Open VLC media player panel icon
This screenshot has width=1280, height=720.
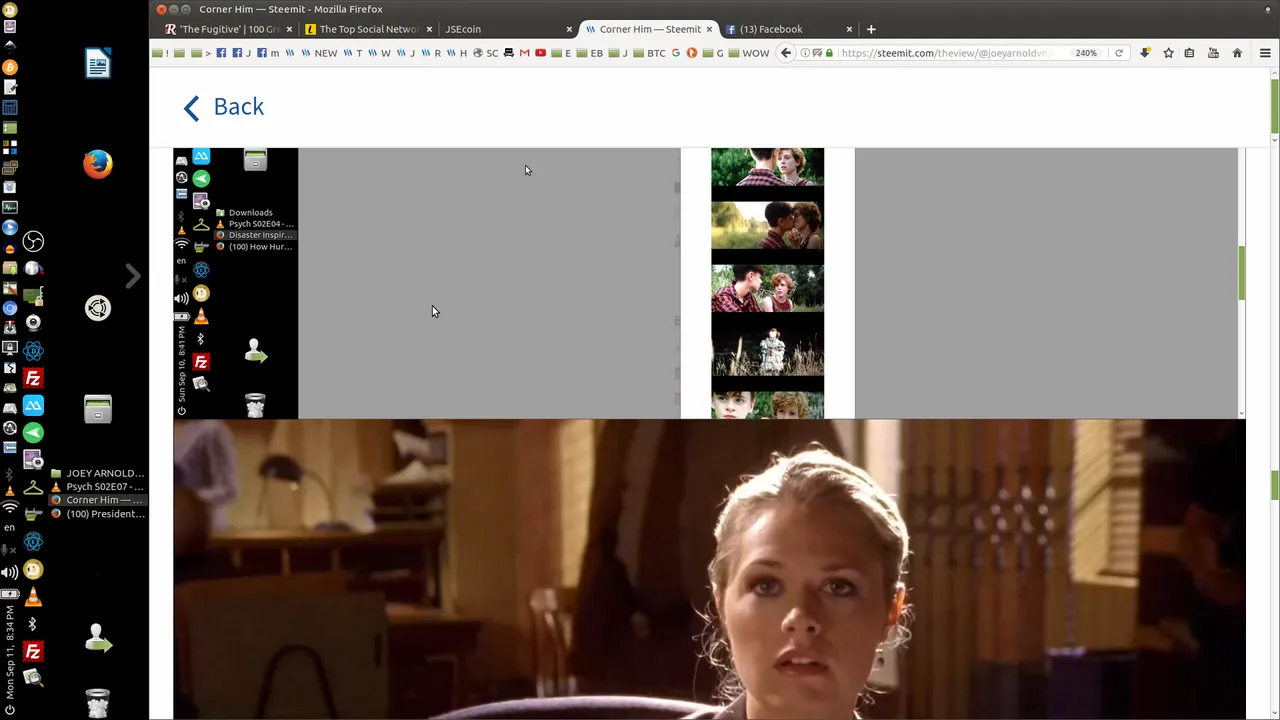[x=33, y=597]
